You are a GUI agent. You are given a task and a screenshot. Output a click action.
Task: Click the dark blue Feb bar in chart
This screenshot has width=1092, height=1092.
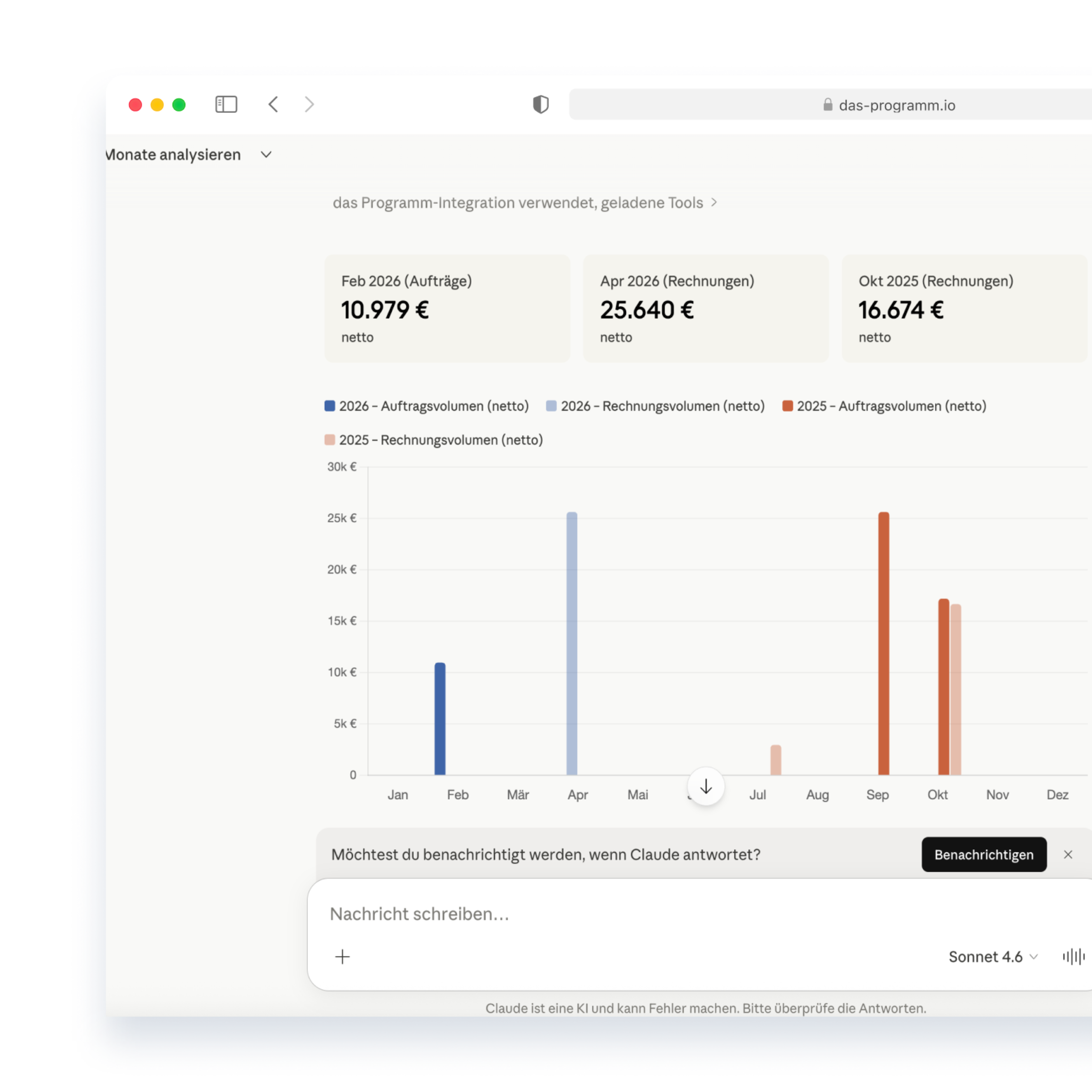(440, 719)
